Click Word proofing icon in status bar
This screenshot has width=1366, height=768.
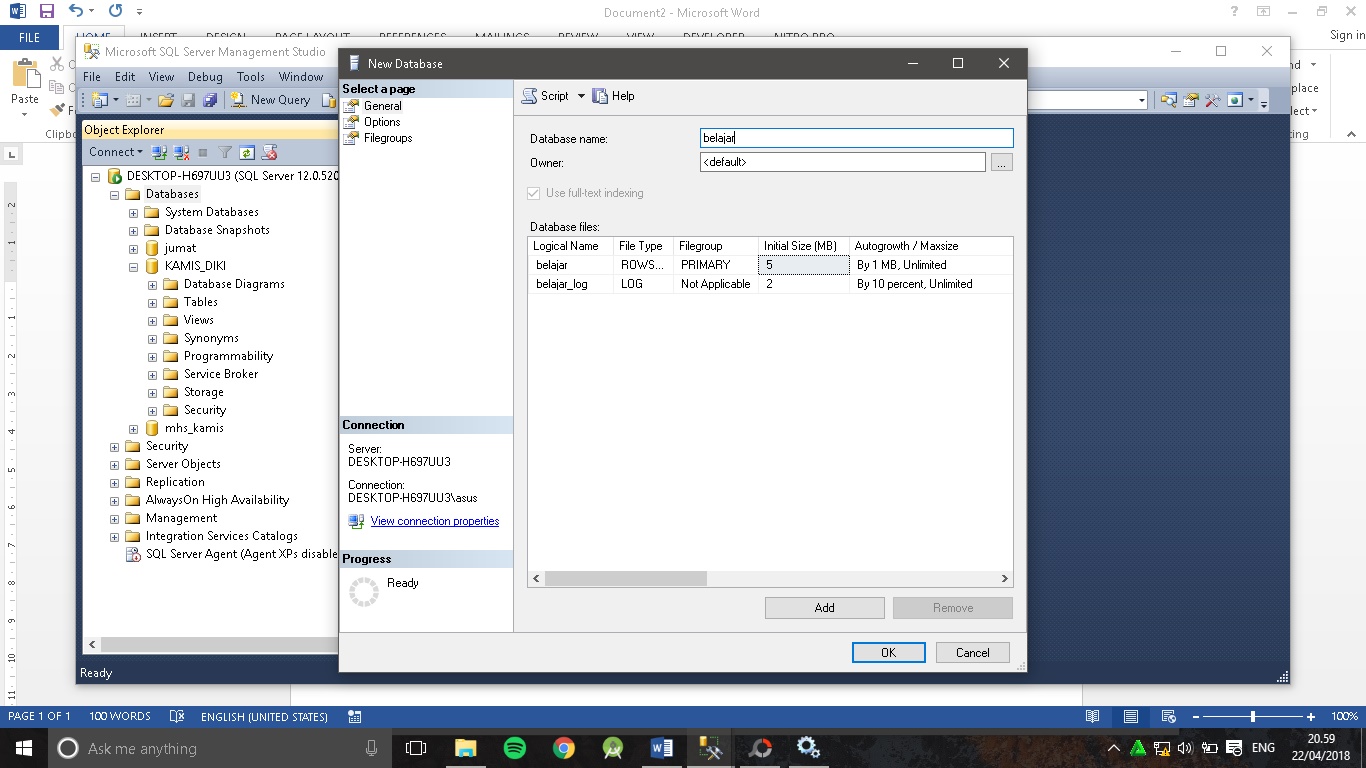pos(177,716)
